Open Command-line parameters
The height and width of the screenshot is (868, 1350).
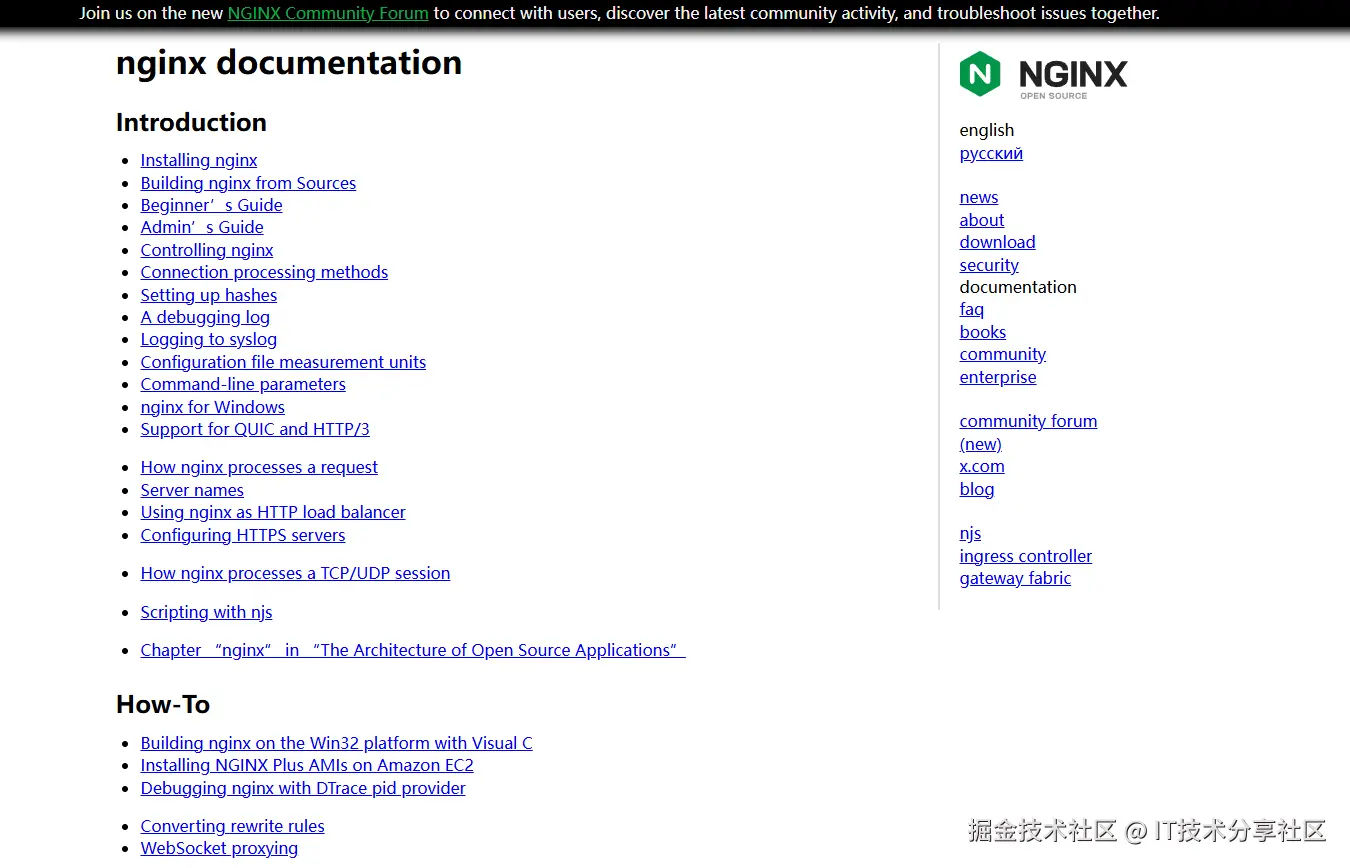[243, 384]
